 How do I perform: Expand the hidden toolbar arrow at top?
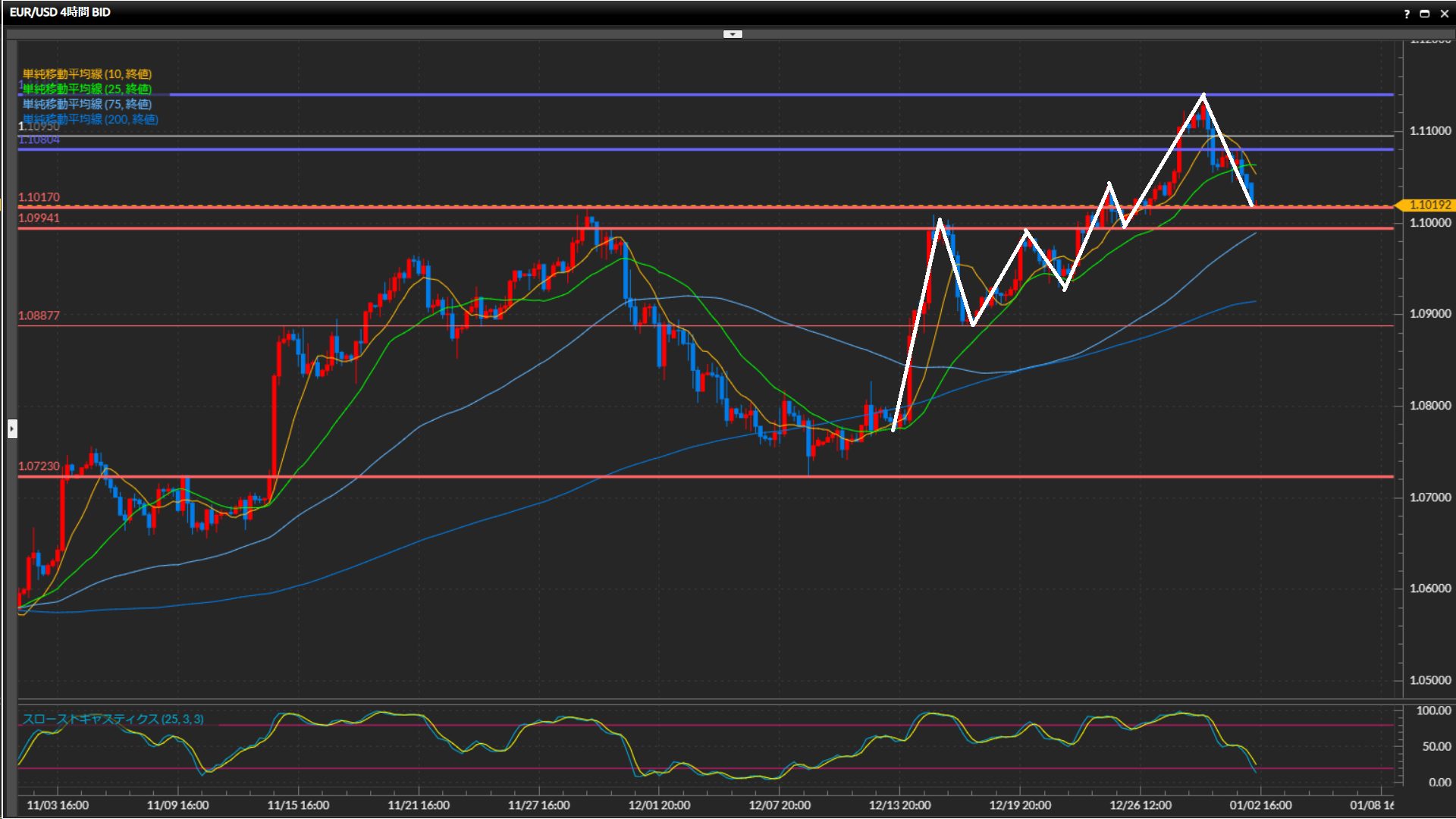point(733,34)
